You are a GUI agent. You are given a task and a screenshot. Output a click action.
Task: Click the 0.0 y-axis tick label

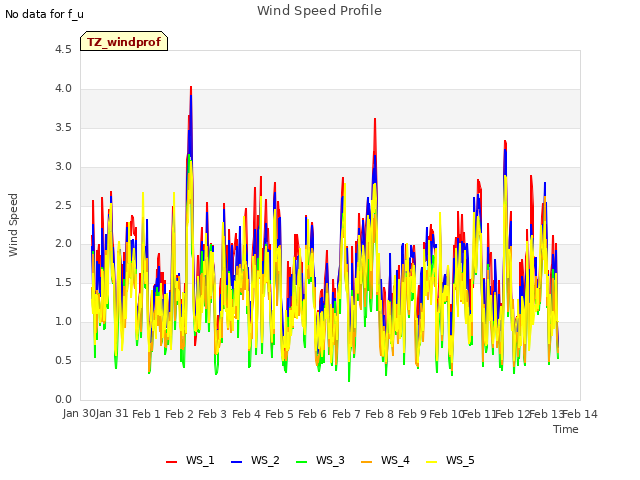[63, 399]
